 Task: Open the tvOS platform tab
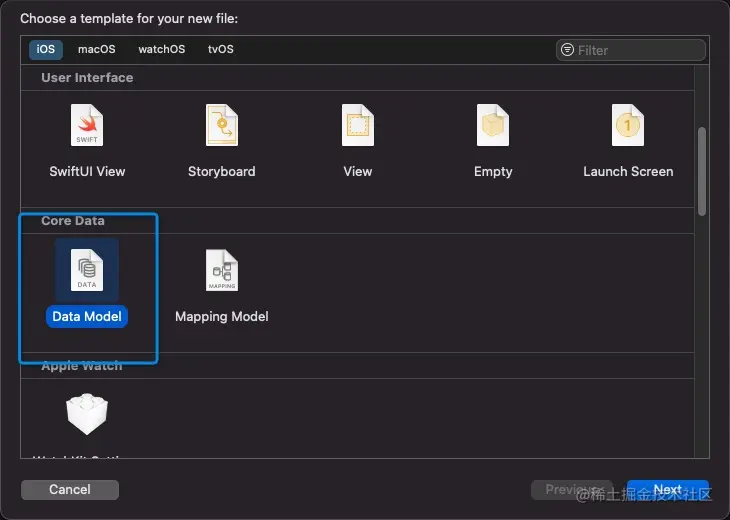click(x=221, y=49)
